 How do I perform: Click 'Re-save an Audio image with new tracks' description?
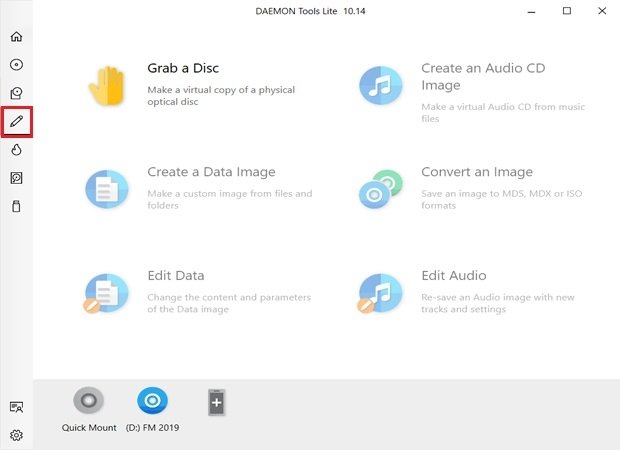[498, 303]
